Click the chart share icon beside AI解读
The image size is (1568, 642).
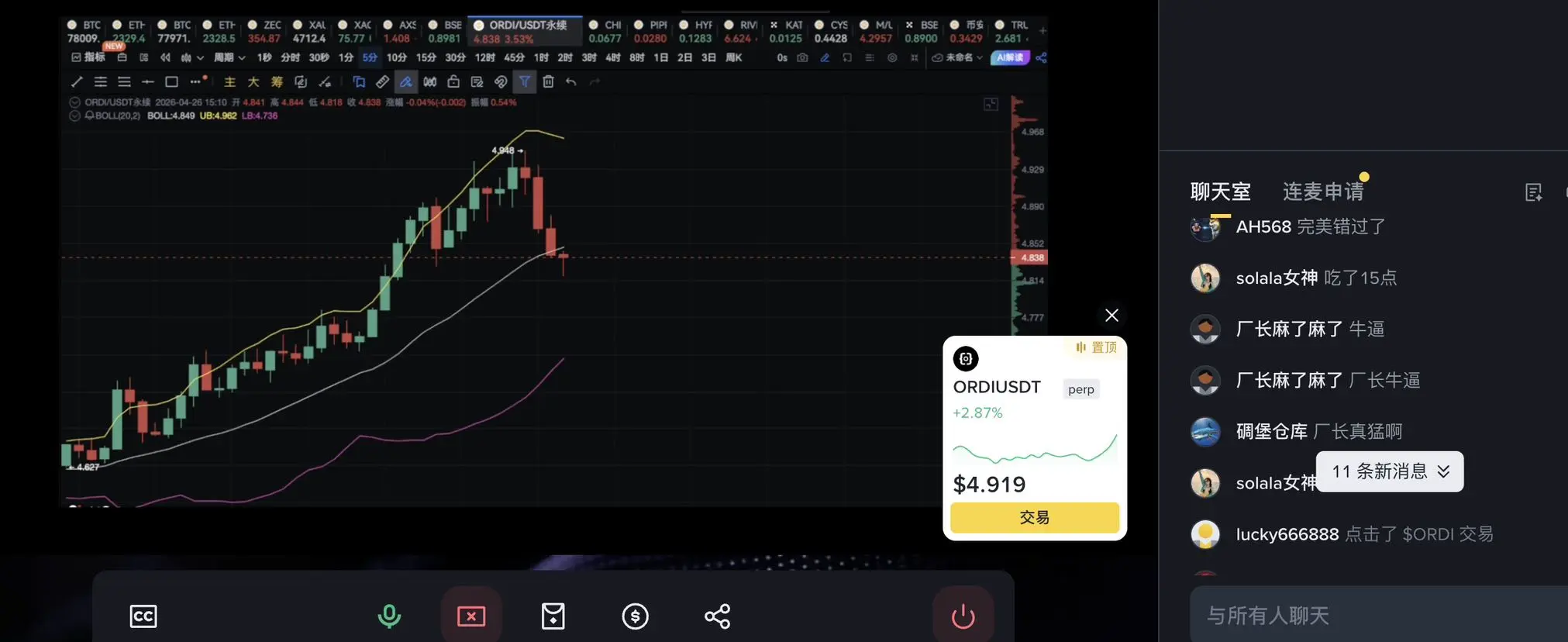click(x=1041, y=57)
